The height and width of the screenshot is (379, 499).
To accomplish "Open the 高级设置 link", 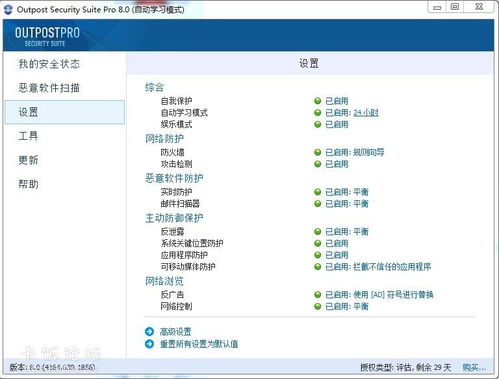I will [x=176, y=332].
